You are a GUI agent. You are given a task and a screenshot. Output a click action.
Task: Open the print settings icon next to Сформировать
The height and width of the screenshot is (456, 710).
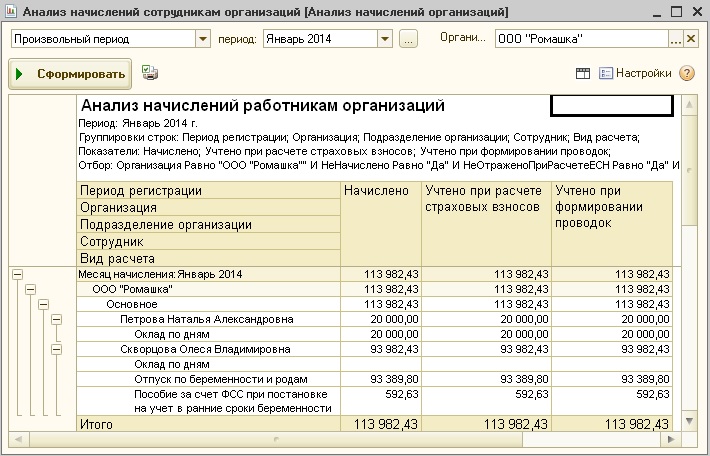(x=150, y=72)
